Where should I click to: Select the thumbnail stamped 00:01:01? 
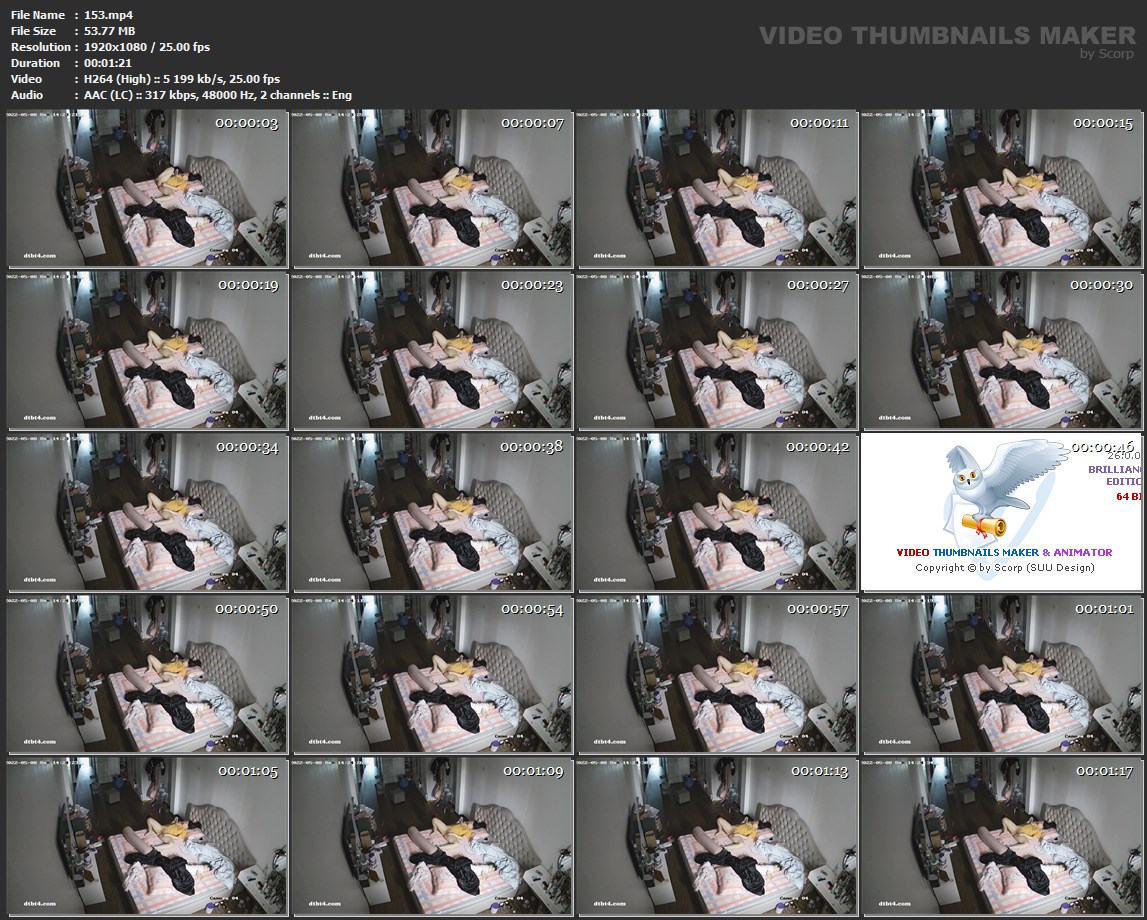(1001, 675)
